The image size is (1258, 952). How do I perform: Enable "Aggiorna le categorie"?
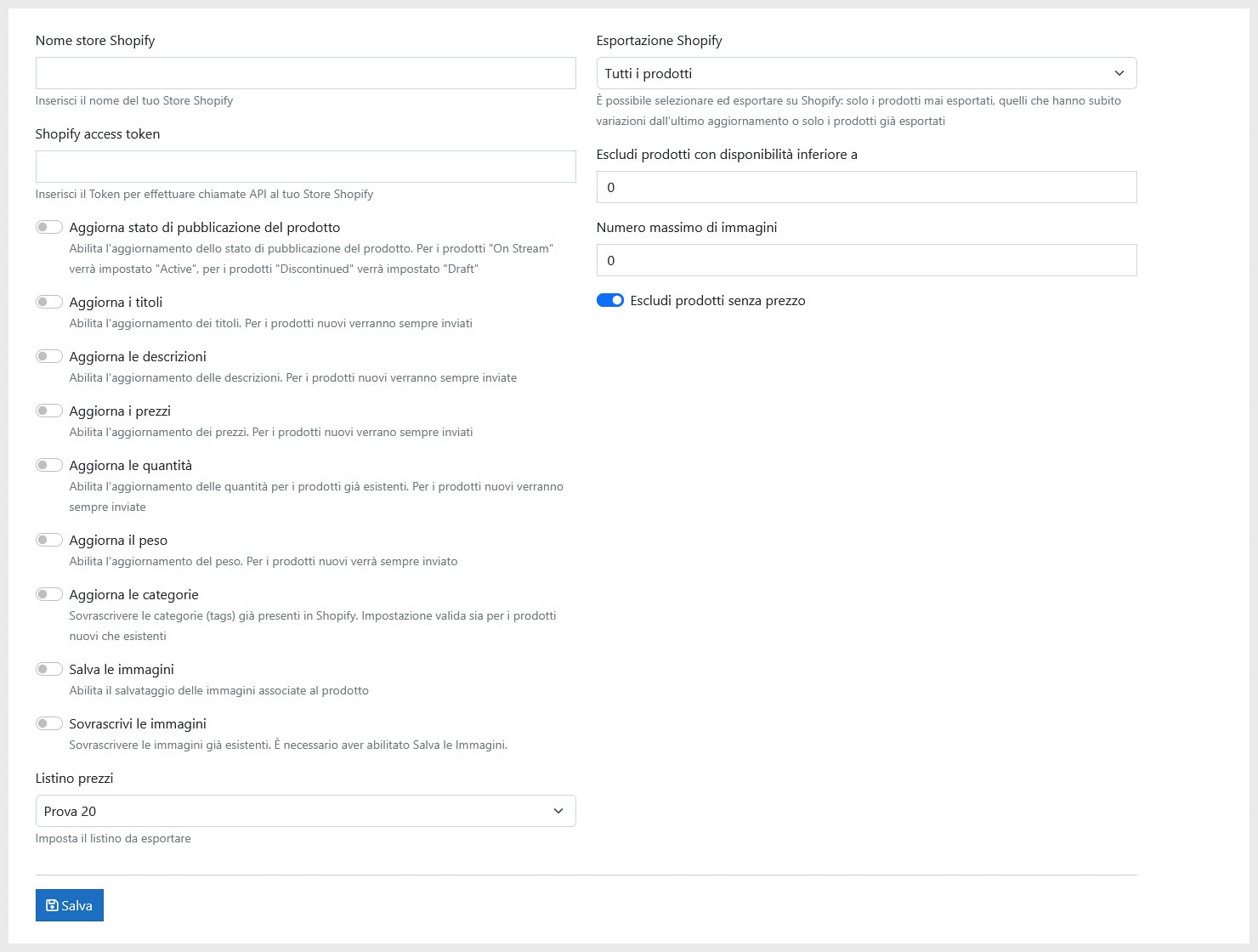[x=49, y=593]
